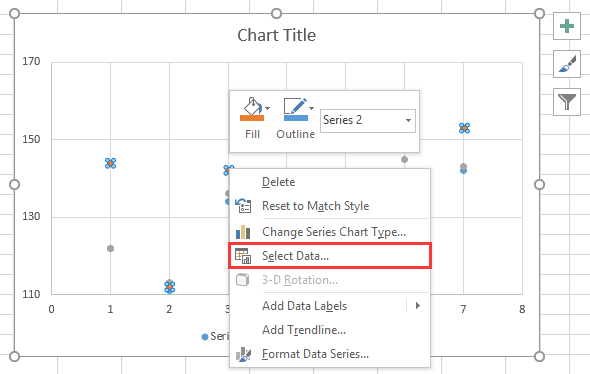Click the vertical axis label 130
The width and height of the screenshot is (590, 374).
tap(31, 216)
